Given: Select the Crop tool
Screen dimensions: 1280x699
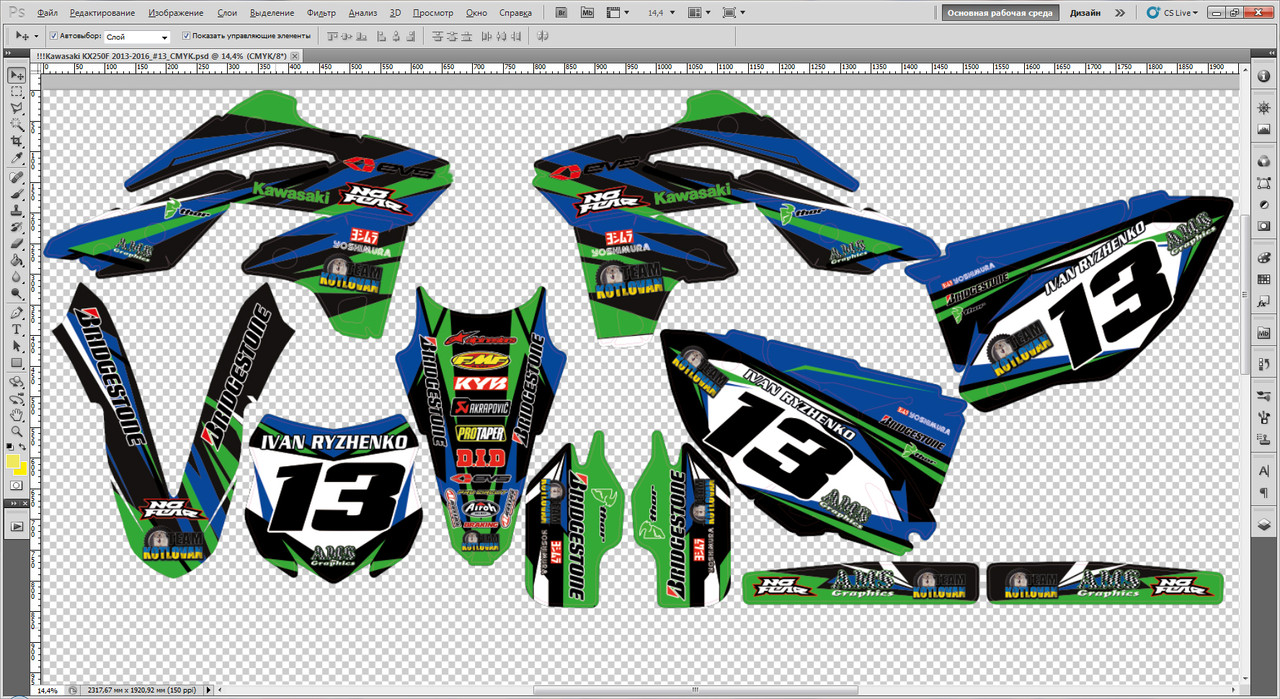Looking at the screenshot, I should 17,141.
